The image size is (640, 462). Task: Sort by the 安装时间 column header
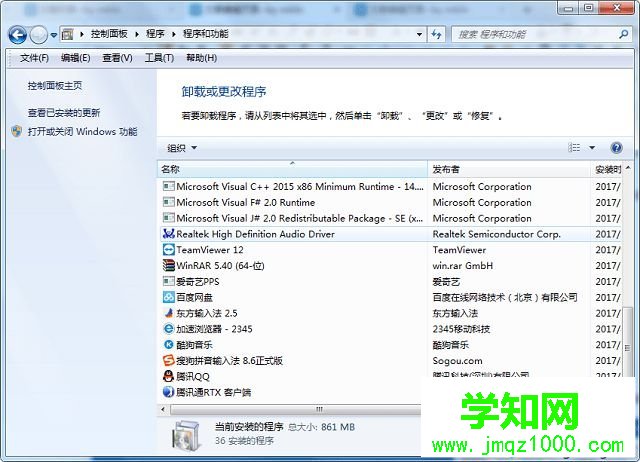pos(606,169)
